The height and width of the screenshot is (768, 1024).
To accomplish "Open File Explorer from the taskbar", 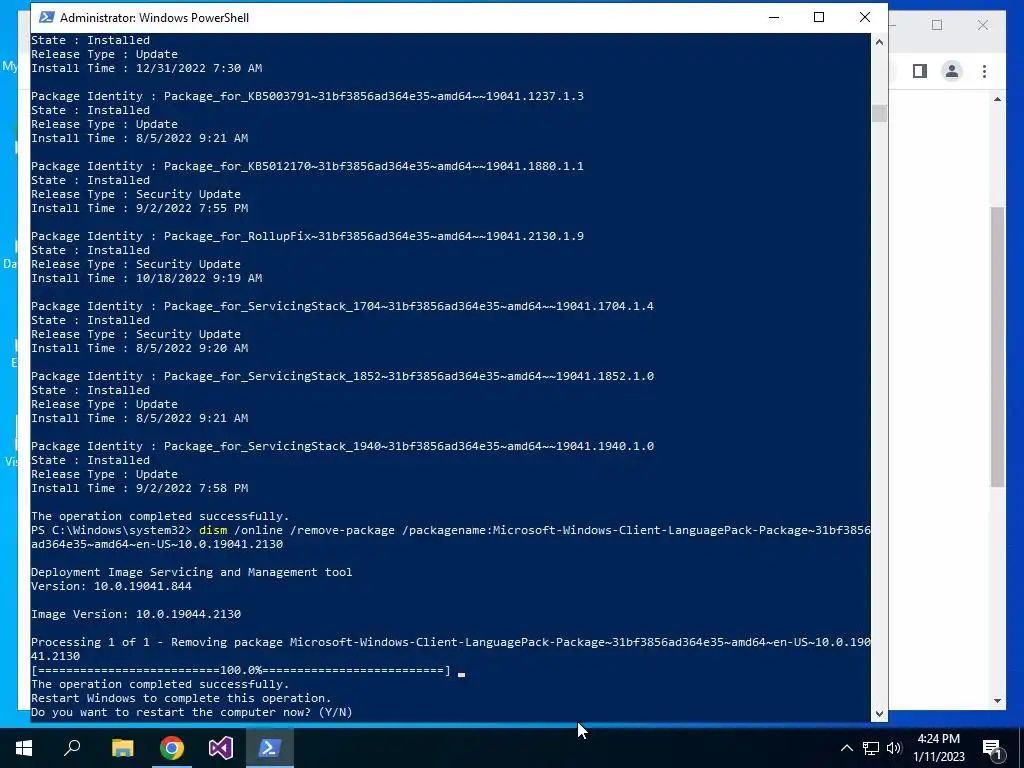I will tap(122, 748).
